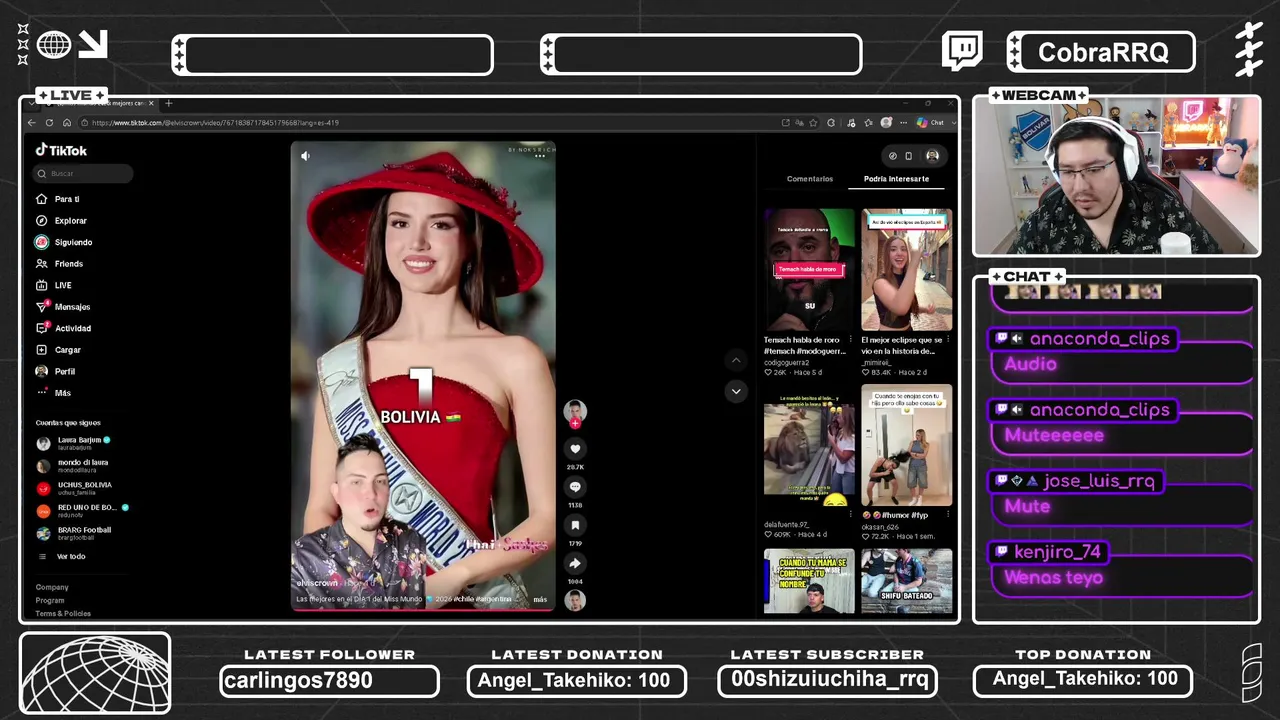Image resolution: width=1280 pixels, height=720 pixels.
Task: Open Mensajes inbox
Action: 63,307
